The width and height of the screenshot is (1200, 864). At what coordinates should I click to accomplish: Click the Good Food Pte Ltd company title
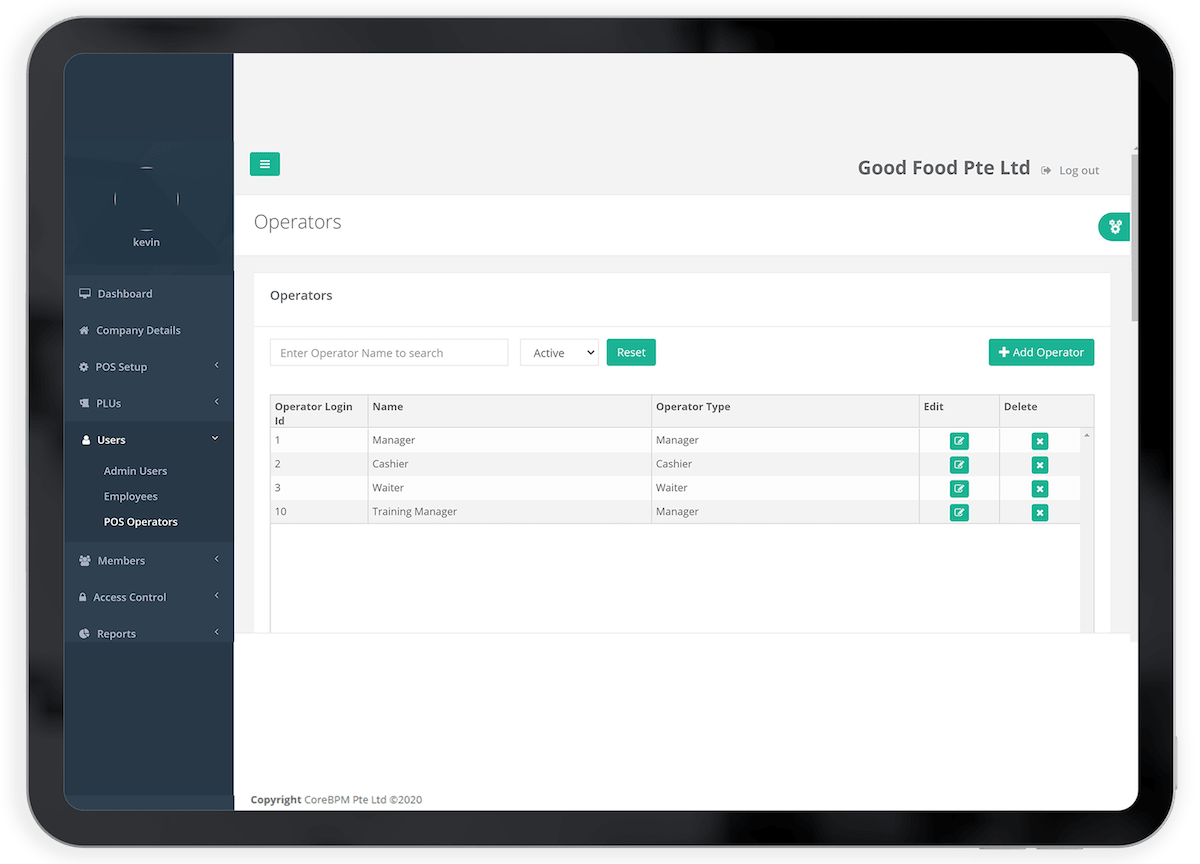pyautogui.click(x=944, y=168)
